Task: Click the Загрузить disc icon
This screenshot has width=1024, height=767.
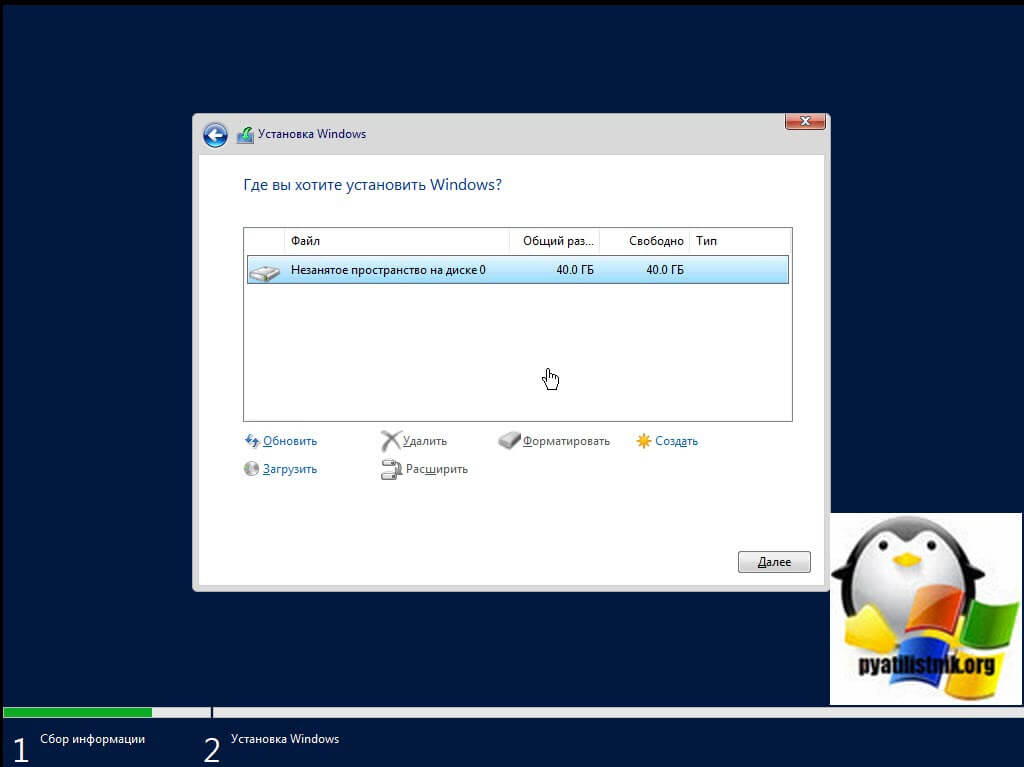Action: point(252,469)
